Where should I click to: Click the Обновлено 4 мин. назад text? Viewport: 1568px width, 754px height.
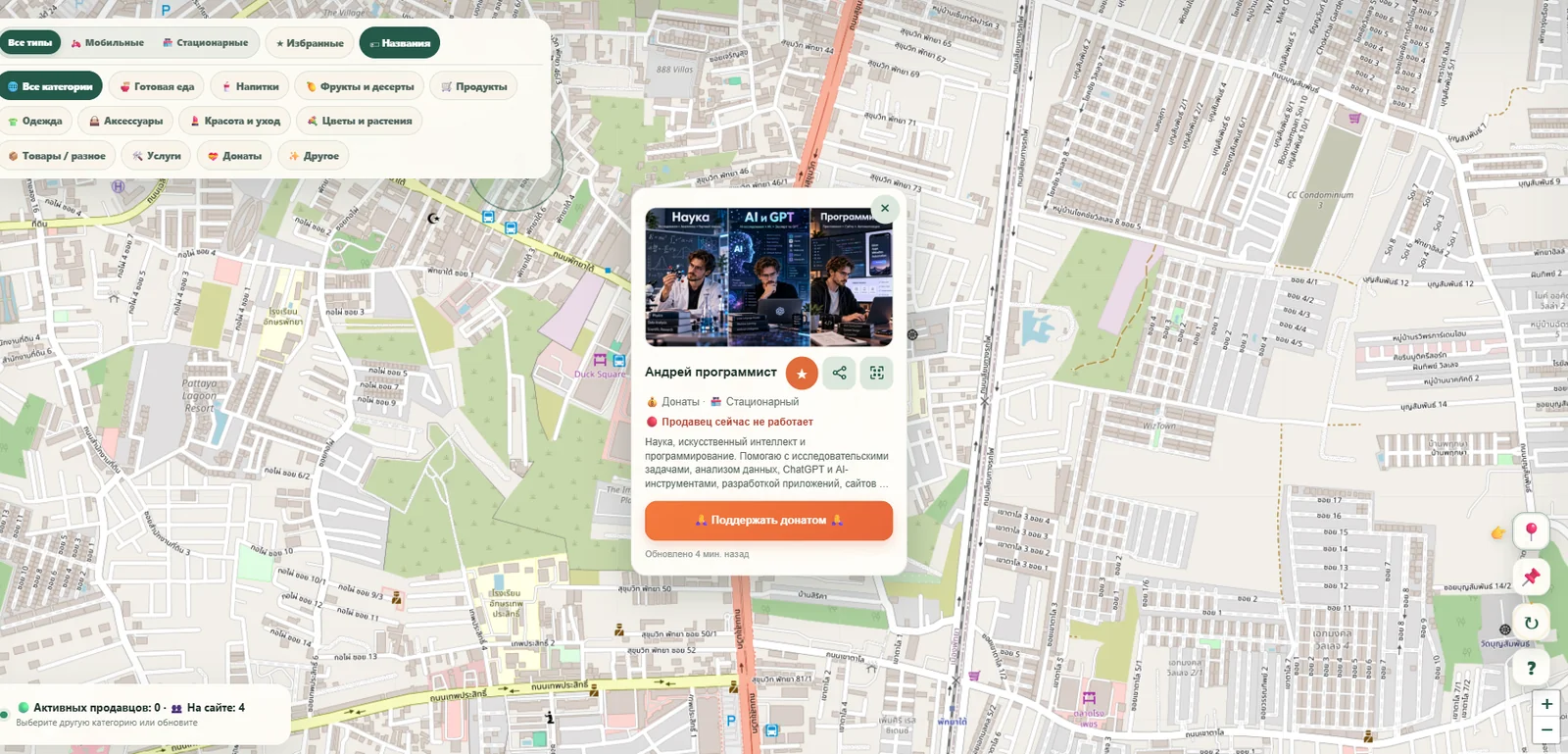click(697, 554)
